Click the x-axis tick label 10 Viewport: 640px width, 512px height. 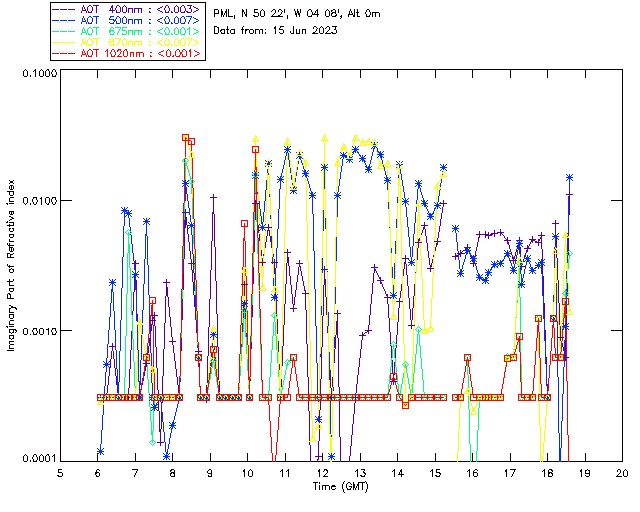coord(247,473)
